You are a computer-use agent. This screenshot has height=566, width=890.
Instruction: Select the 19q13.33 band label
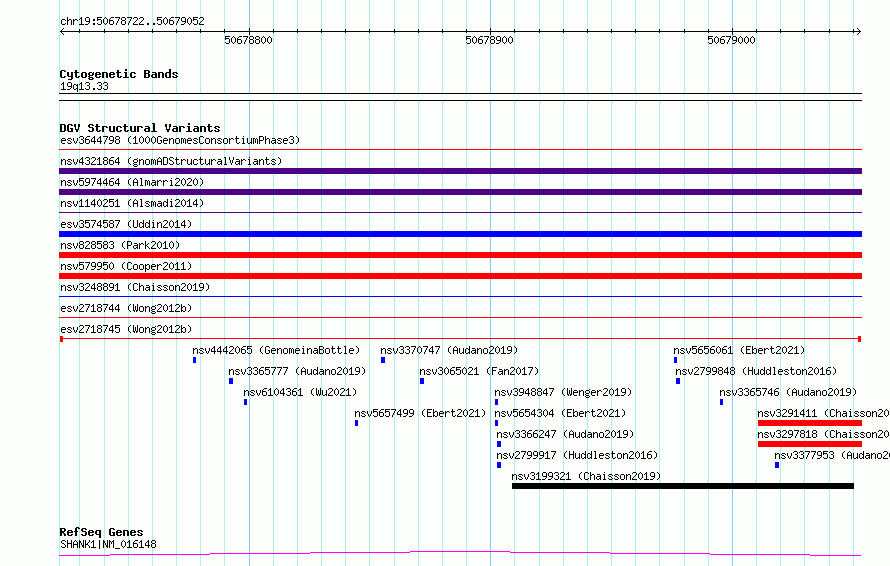(84, 86)
